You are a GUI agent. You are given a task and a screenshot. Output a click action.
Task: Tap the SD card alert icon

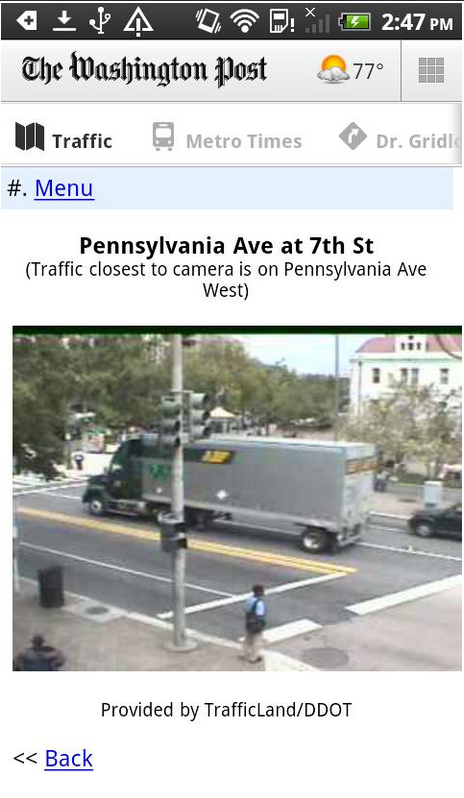[281, 22]
